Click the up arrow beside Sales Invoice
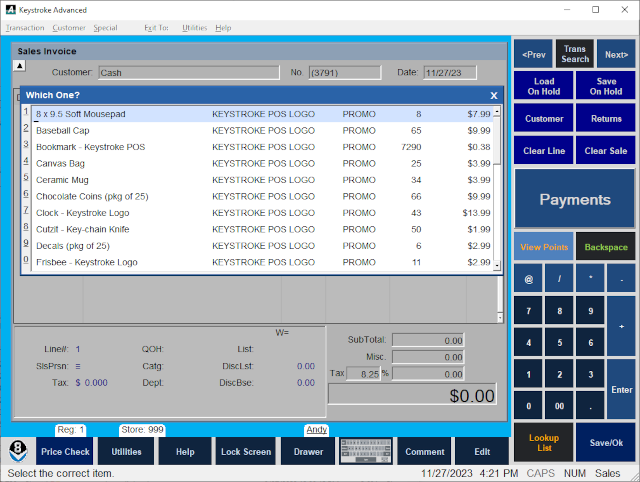The width and height of the screenshot is (640, 482). [x=19, y=66]
